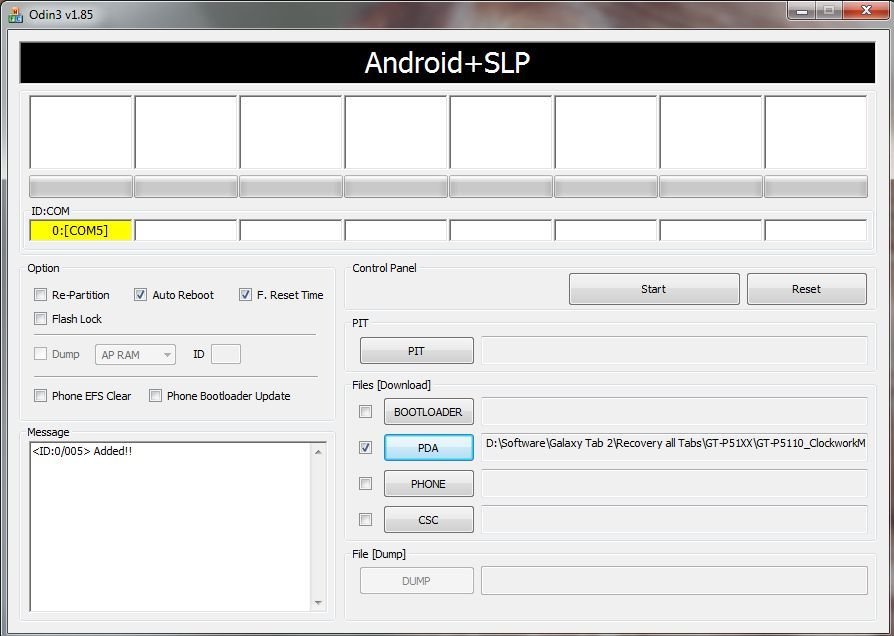This screenshot has height=636, width=894.
Task: Click the CSC file button
Action: point(429,520)
